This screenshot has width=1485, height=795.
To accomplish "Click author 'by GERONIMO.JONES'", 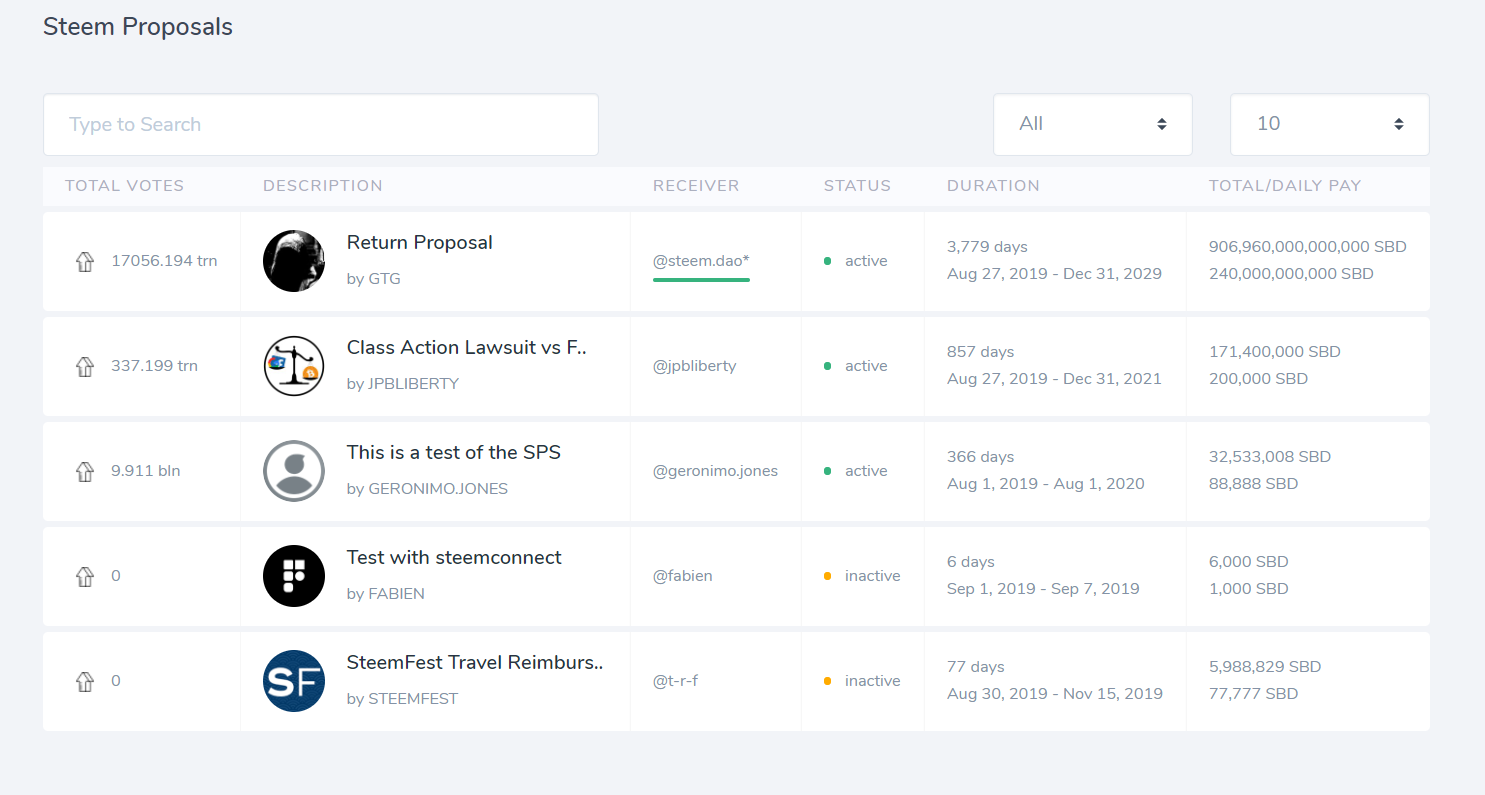I will (x=427, y=489).
